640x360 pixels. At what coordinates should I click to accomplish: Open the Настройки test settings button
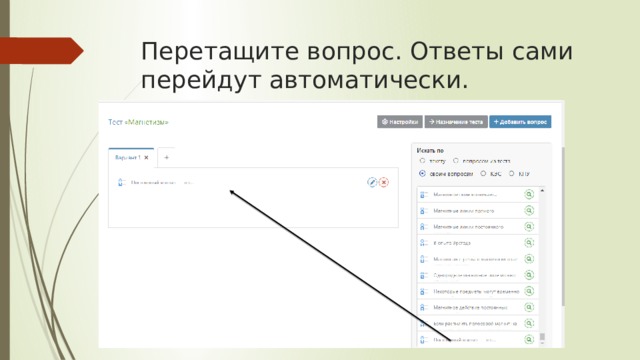[x=400, y=122]
